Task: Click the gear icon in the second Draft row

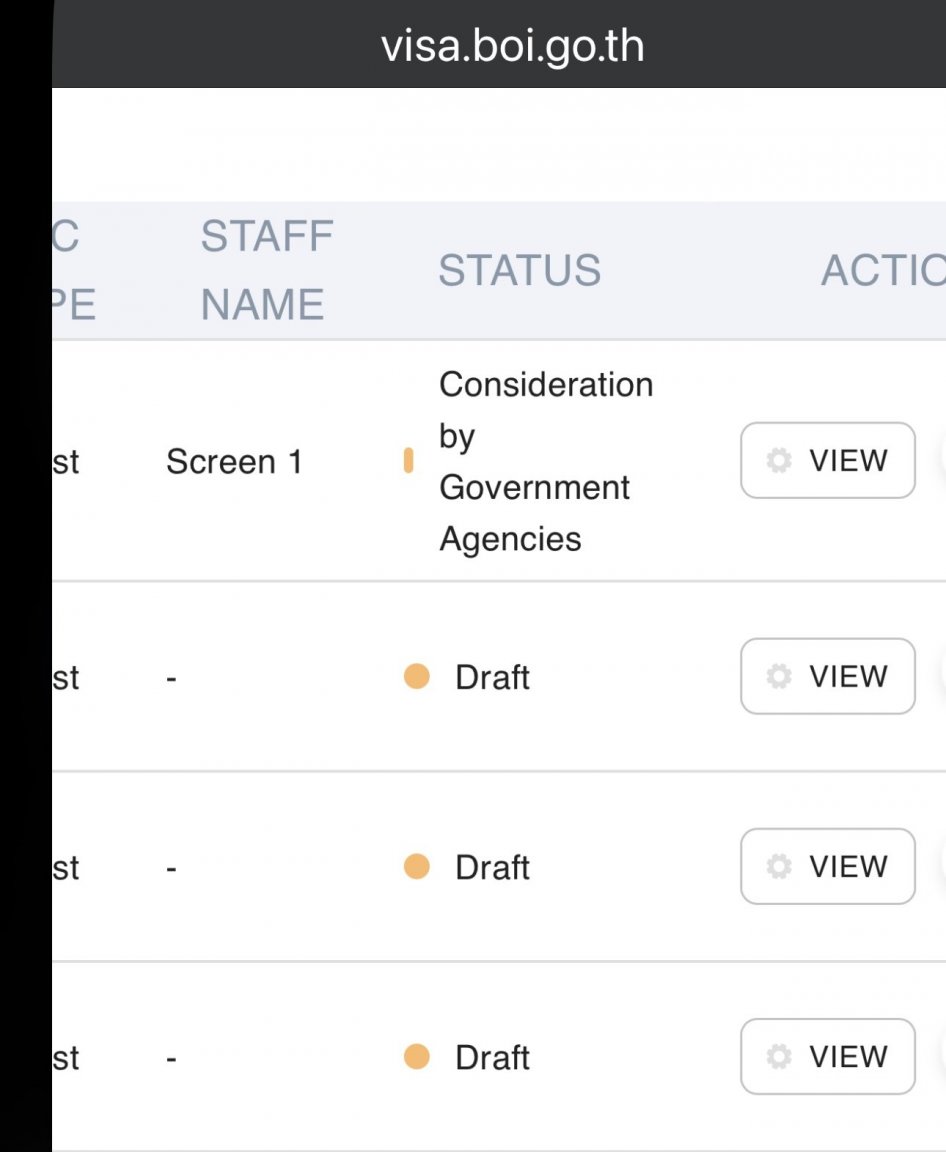Action: (x=778, y=867)
